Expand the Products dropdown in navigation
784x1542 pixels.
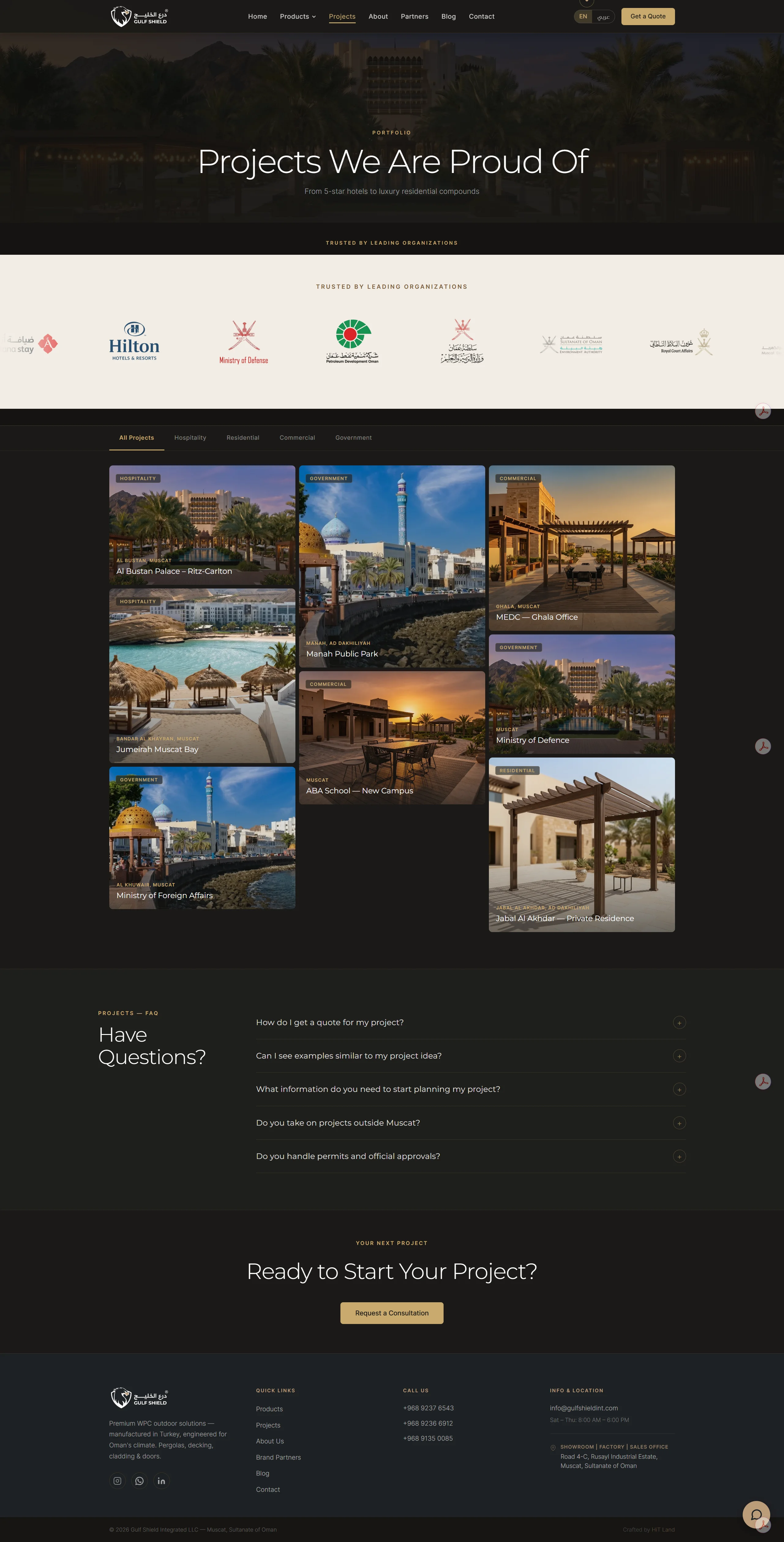click(298, 16)
